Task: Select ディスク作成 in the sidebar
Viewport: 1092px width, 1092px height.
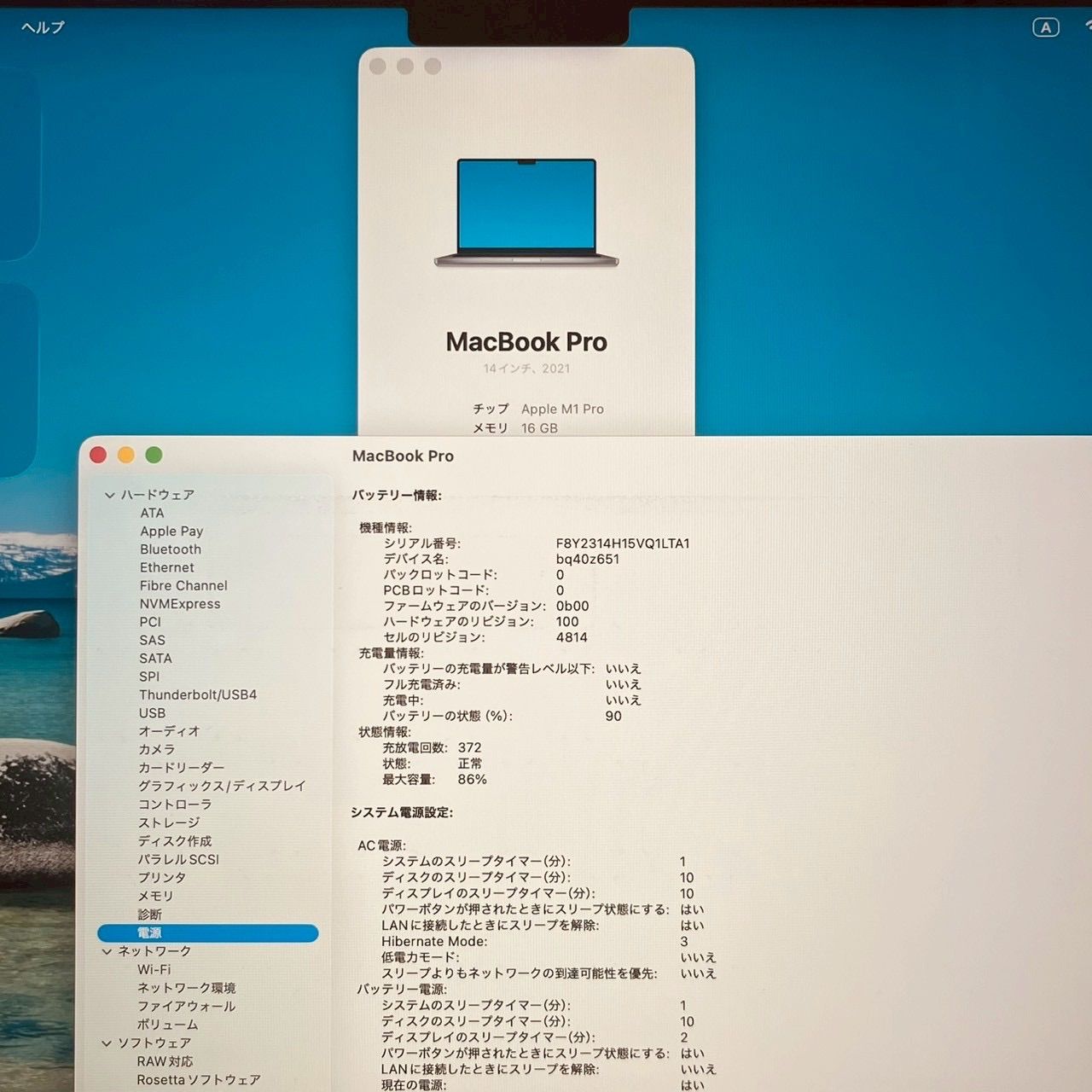Action: pos(175,841)
